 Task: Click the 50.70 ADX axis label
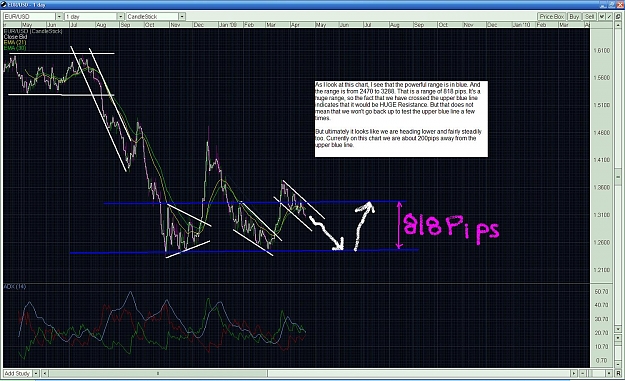pos(602,291)
